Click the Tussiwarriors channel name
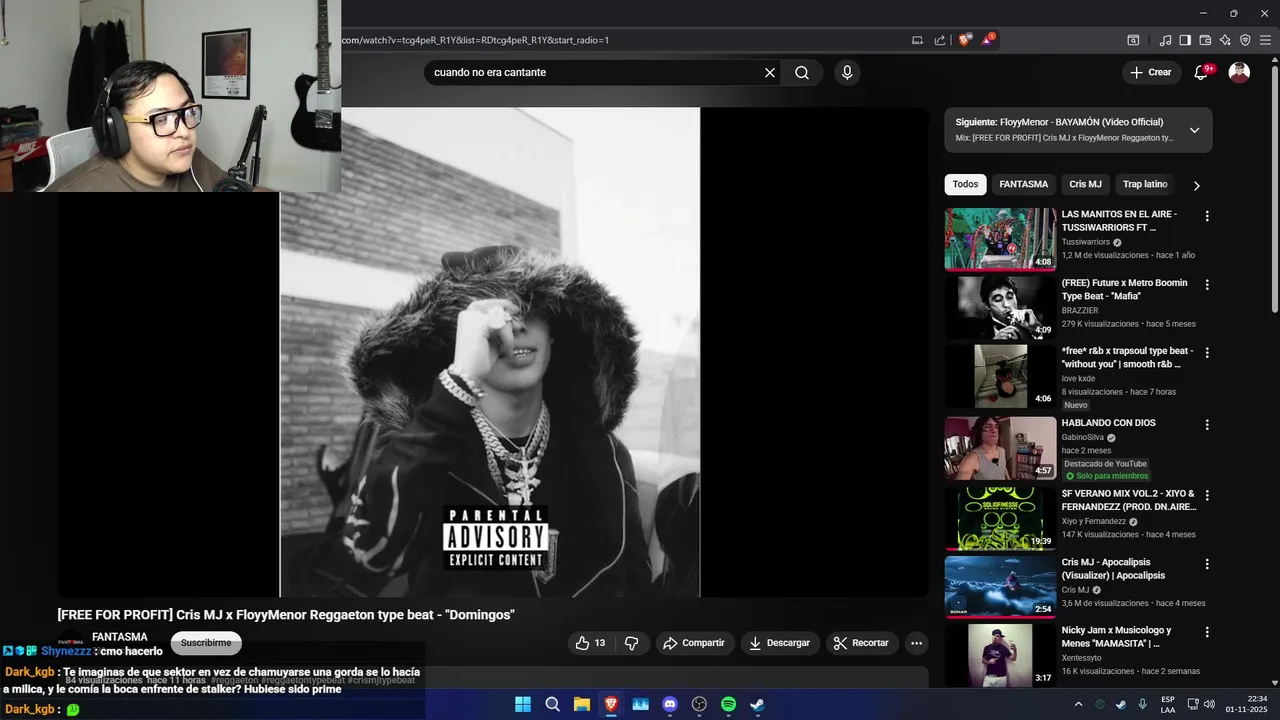This screenshot has height=720, width=1280. [x=1086, y=242]
